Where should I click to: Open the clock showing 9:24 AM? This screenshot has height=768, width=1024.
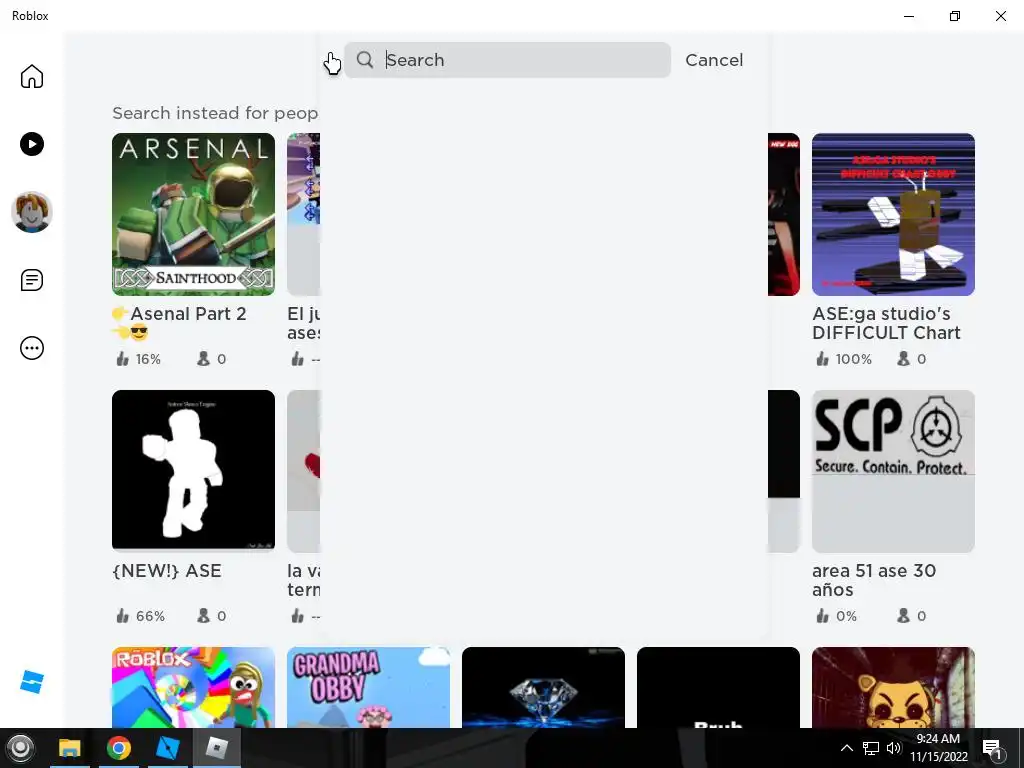point(938,748)
